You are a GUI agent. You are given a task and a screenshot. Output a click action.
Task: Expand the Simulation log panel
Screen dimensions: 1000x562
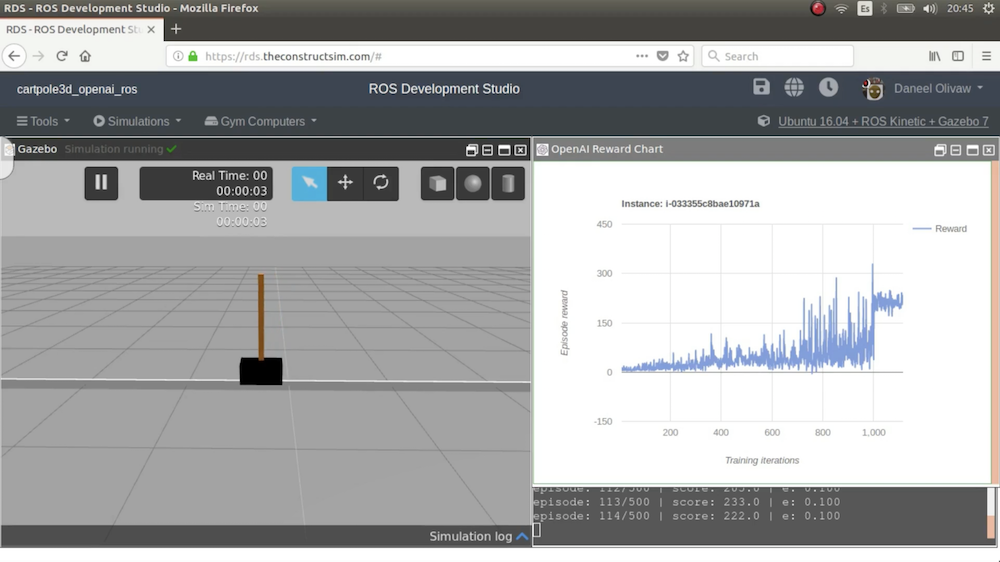pyautogui.click(x=479, y=536)
